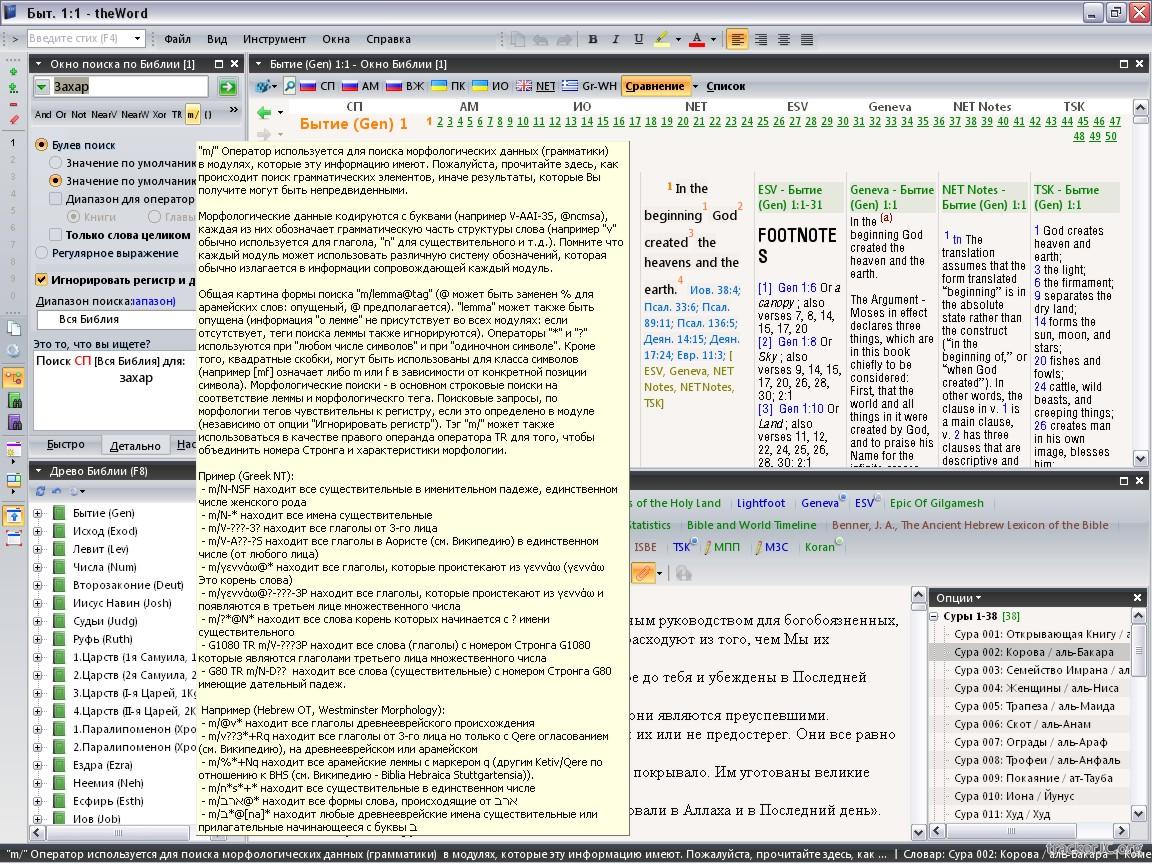Select the Булев поиск radio button
This screenshot has height=864, width=1152.
click(41, 145)
